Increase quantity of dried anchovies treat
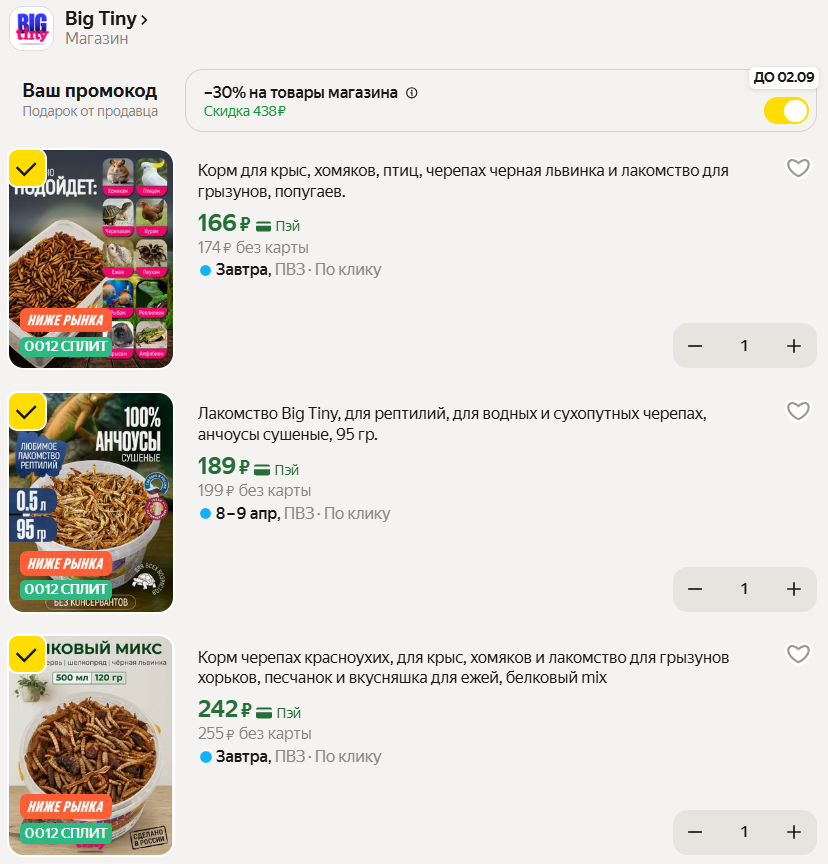 794,589
